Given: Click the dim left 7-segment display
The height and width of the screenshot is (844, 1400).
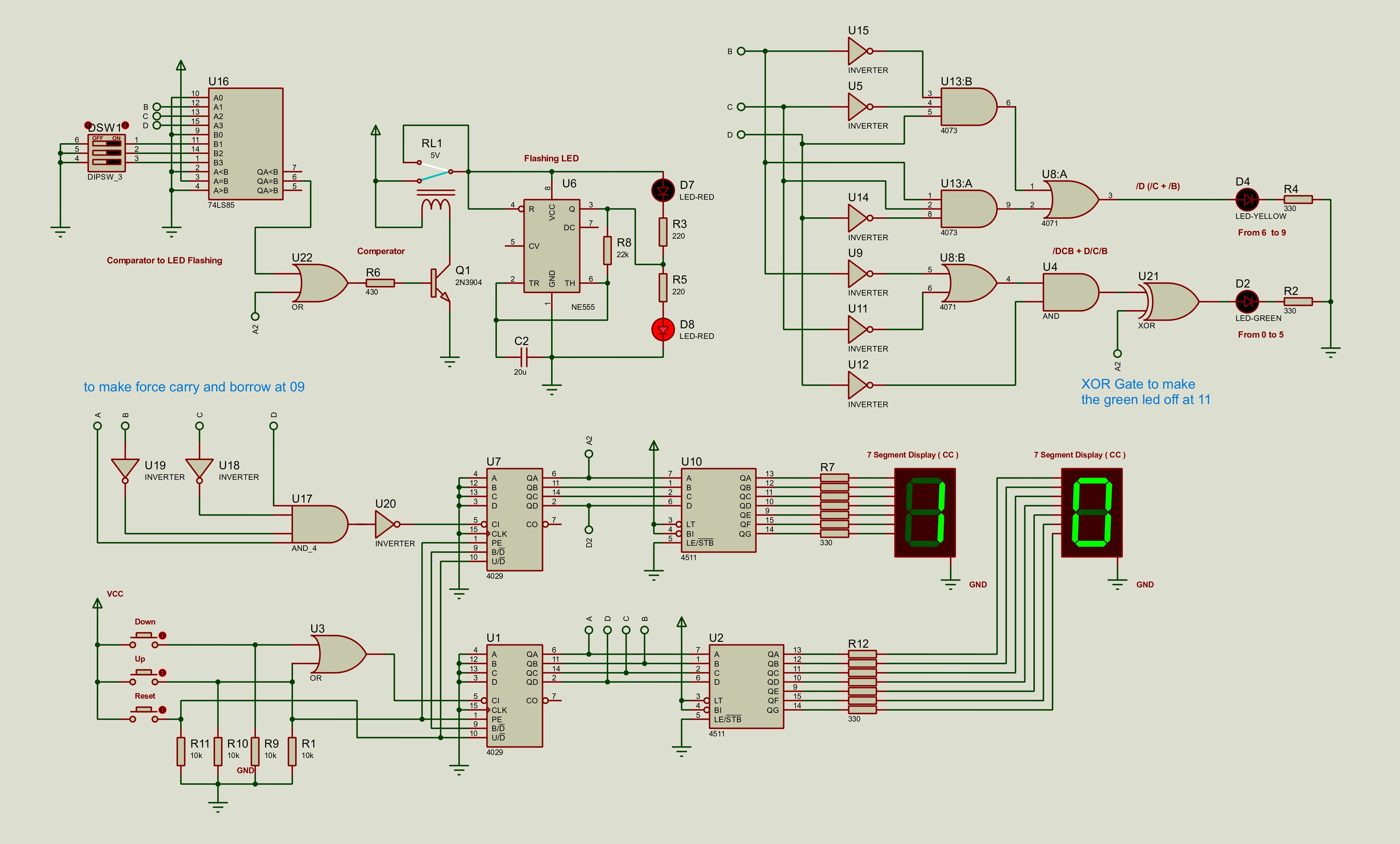Looking at the screenshot, I should (x=925, y=513).
